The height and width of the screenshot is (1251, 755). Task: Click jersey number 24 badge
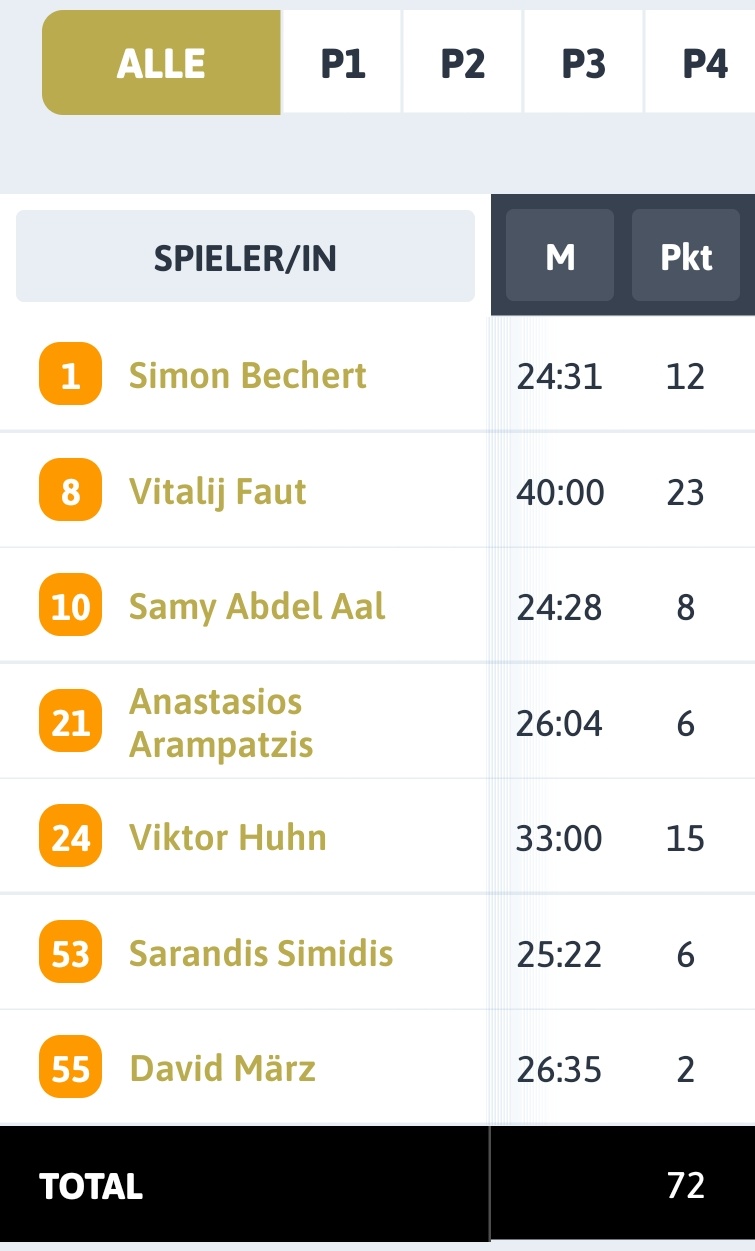point(71,836)
